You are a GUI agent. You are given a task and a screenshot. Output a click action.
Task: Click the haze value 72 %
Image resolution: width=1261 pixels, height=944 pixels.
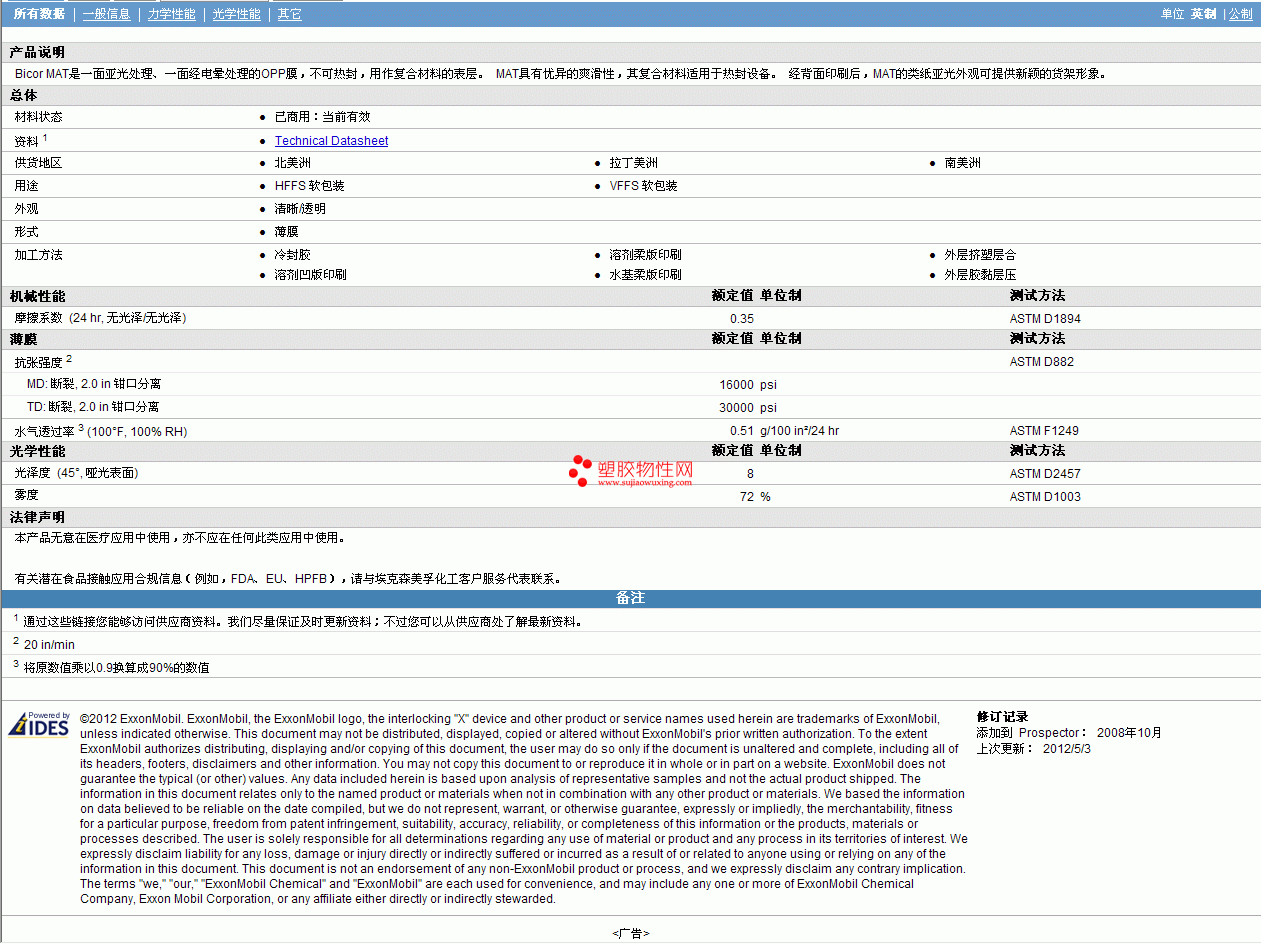(755, 497)
